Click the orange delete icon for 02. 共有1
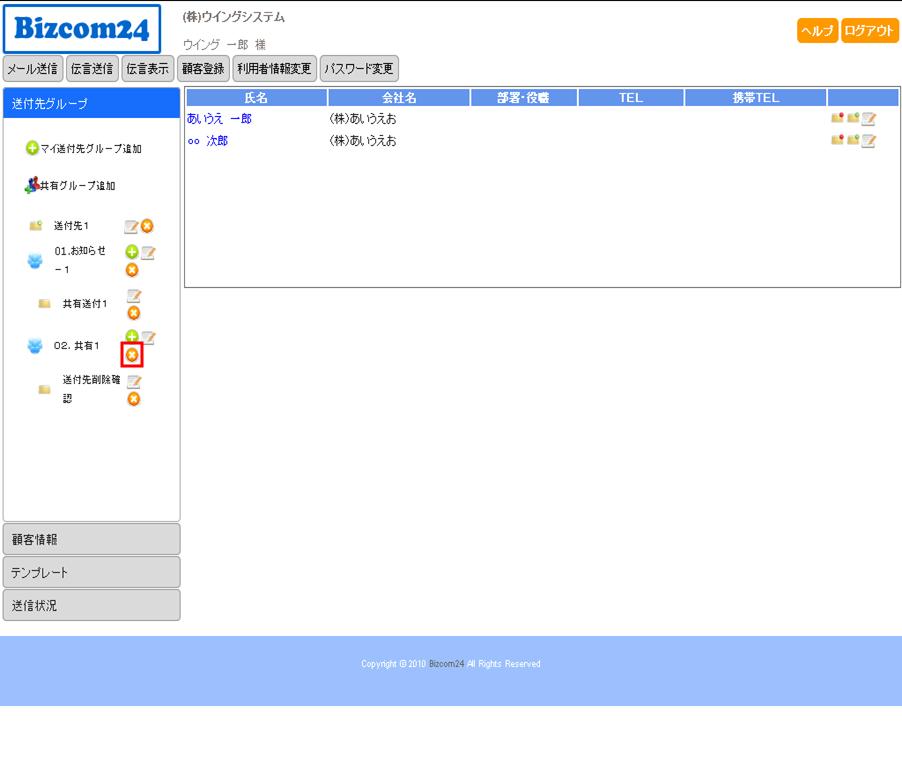Image resolution: width=902 pixels, height=768 pixels. tap(132, 355)
